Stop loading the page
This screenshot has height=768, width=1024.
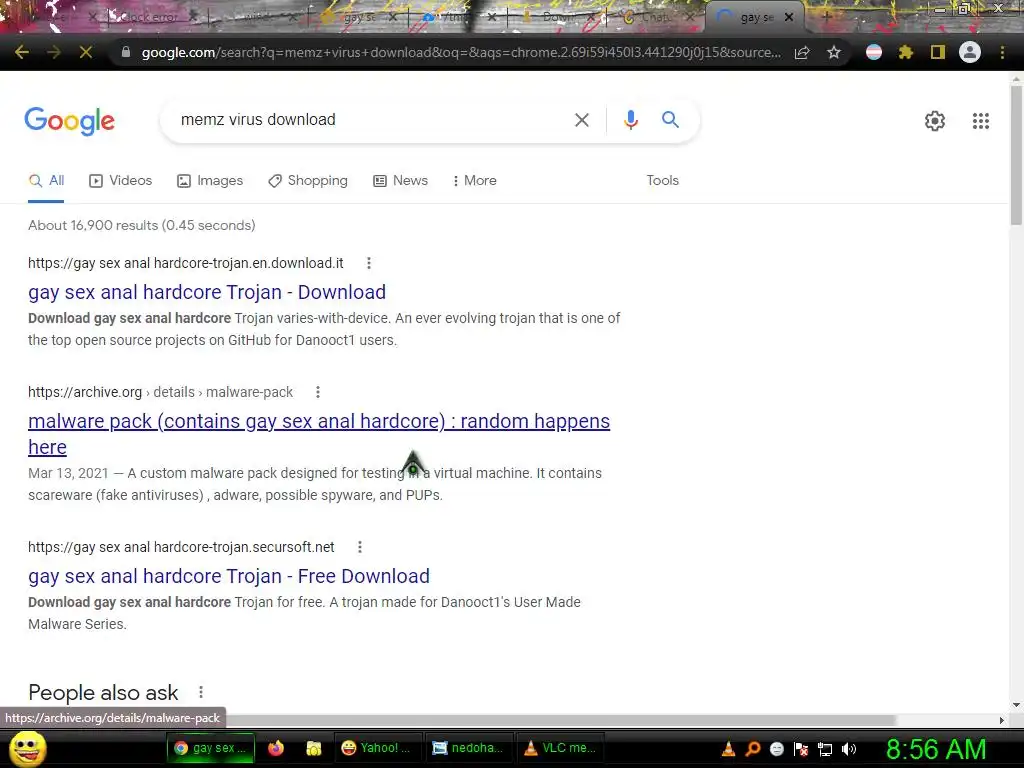tap(86, 52)
